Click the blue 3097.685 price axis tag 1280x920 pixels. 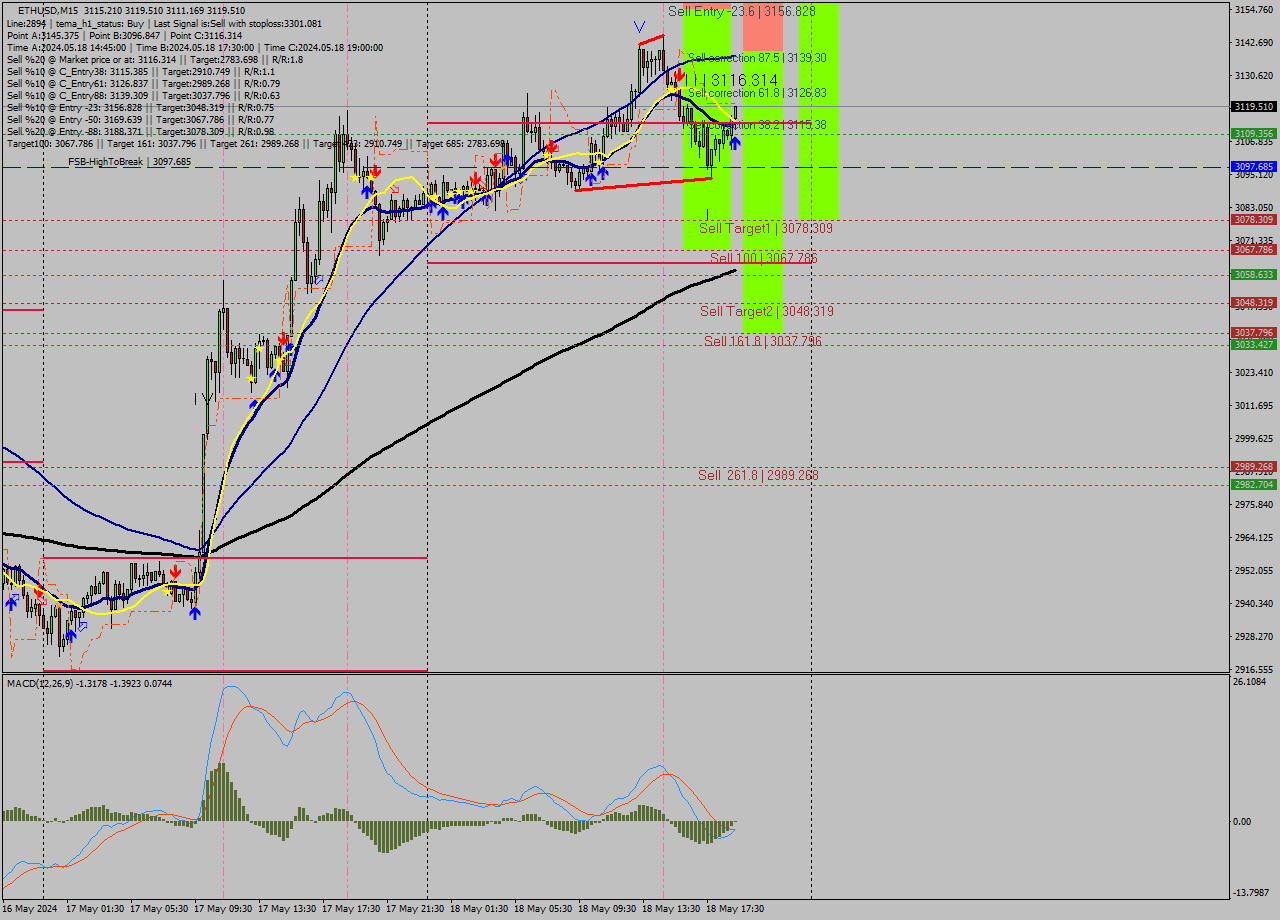click(x=1253, y=167)
